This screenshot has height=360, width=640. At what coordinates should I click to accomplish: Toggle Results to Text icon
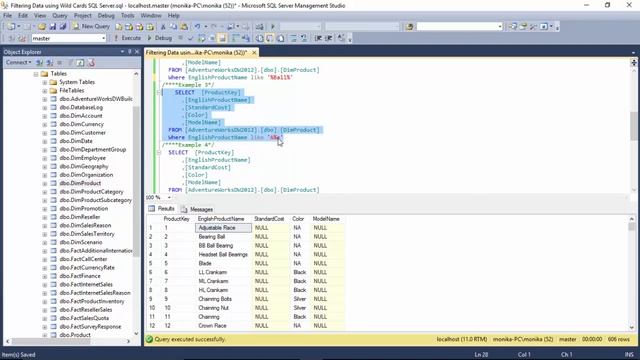[260, 38]
